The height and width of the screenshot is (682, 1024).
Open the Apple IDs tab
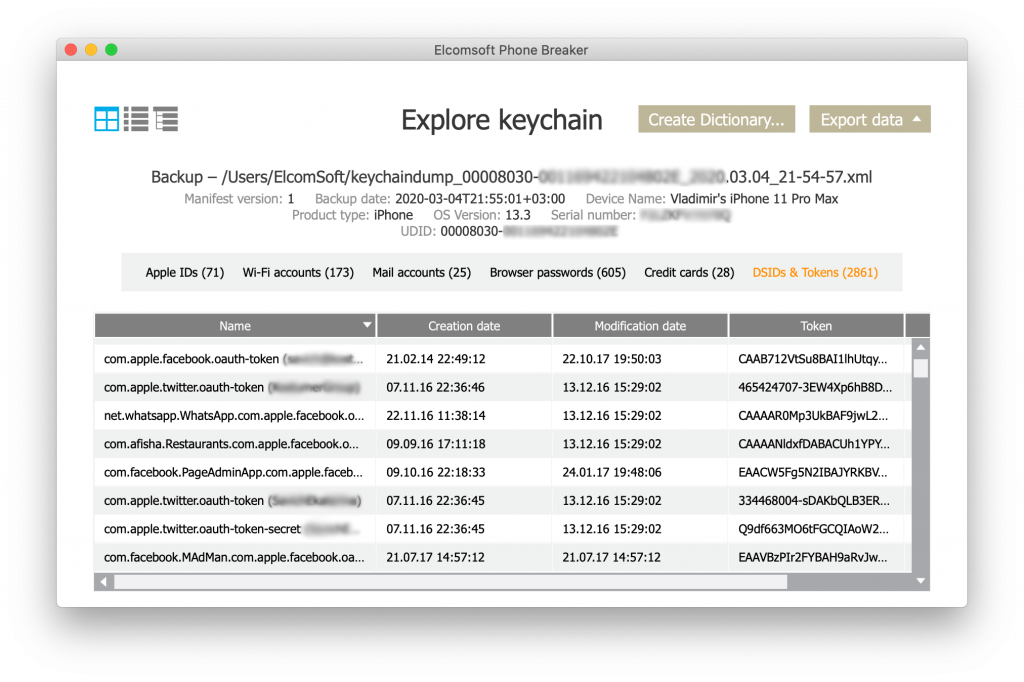pyautogui.click(x=184, y=271)
